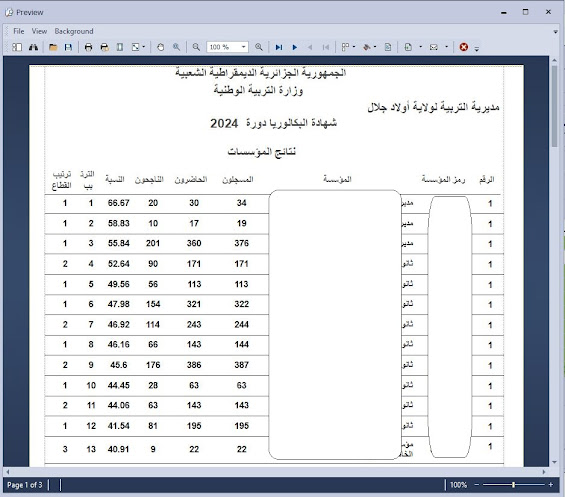This screenshot has width=565, height=497.
Task: Click the 'المؤسسة' column header
Action: point(337,179)
